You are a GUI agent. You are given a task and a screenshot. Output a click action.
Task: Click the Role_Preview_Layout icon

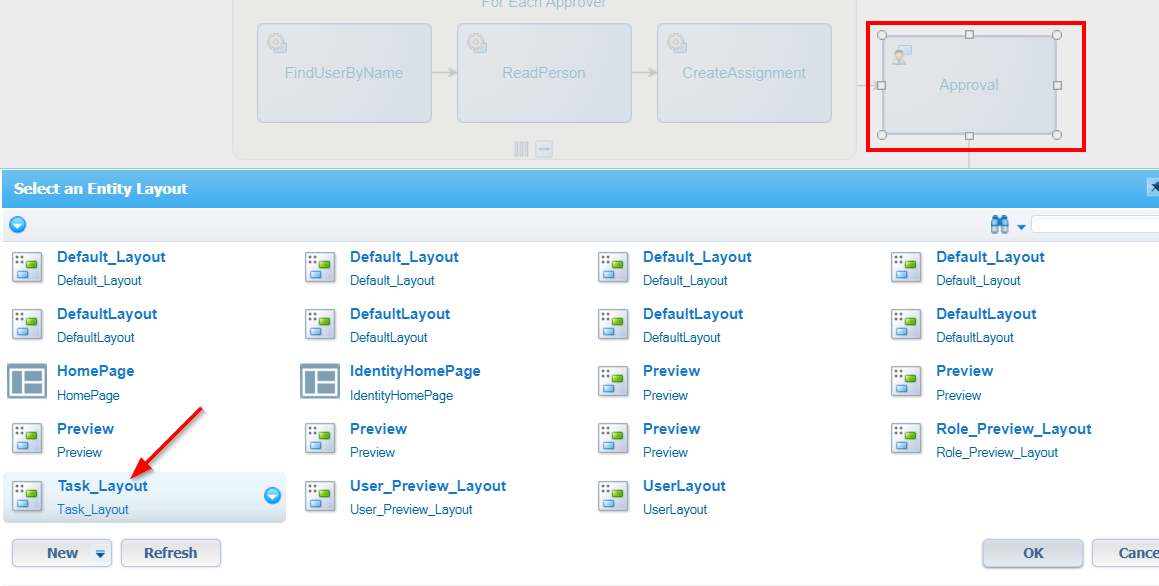click(x=906, y=439)
